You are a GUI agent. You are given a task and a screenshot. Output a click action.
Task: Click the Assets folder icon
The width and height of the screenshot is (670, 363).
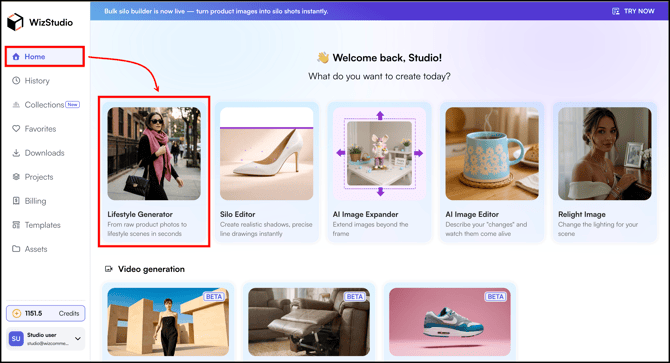pyautogui.click(x=16, y=249)
